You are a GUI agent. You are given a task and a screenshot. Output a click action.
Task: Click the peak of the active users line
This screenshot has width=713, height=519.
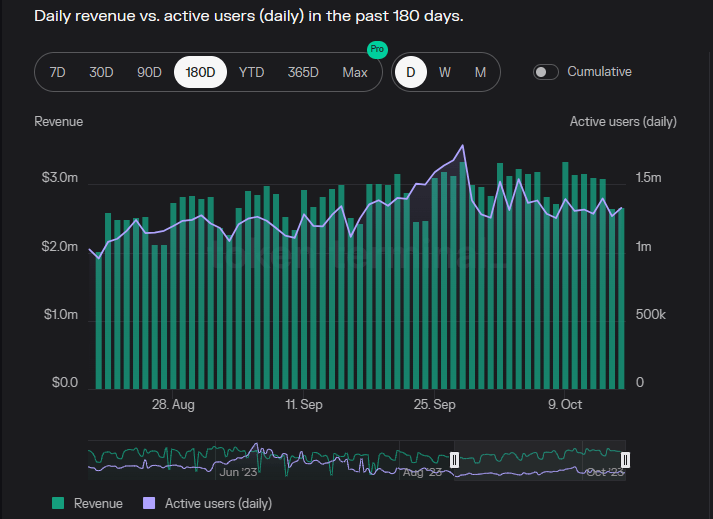click(462, 146)
